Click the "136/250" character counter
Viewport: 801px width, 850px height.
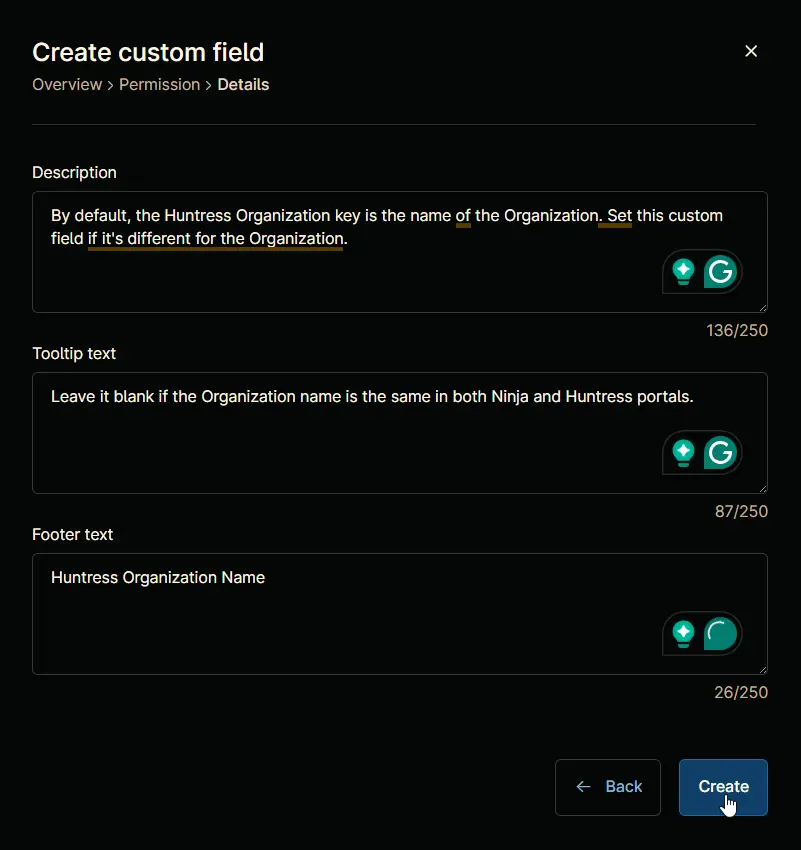737,331
